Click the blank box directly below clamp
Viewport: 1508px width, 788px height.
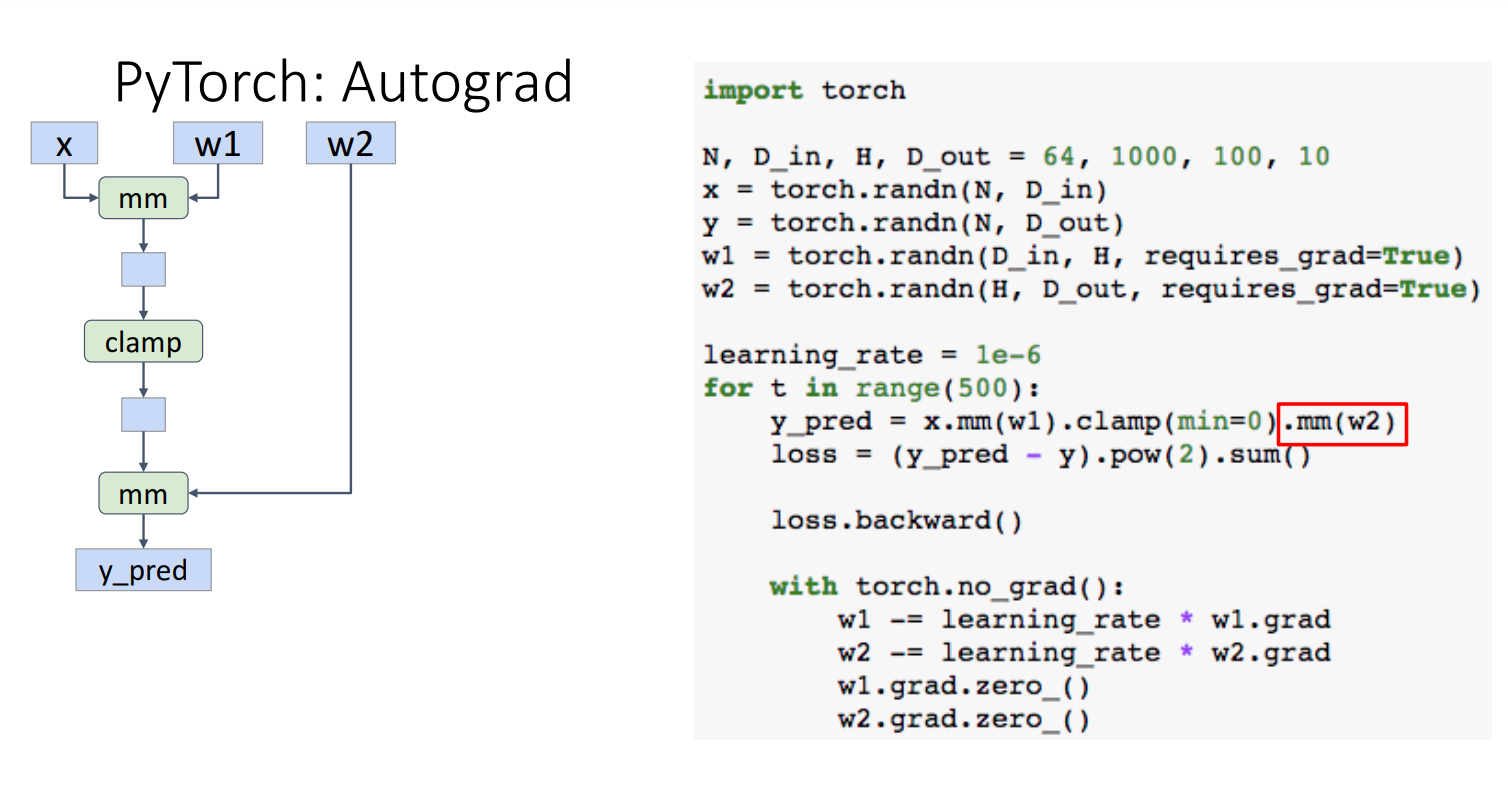(x=143, y=415)
